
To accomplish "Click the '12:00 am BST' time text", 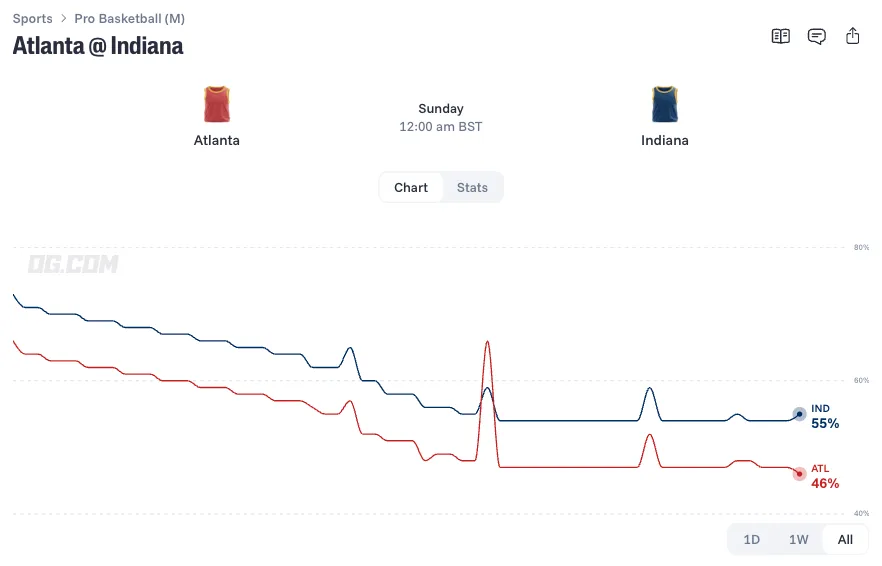I will pos(440,127).
